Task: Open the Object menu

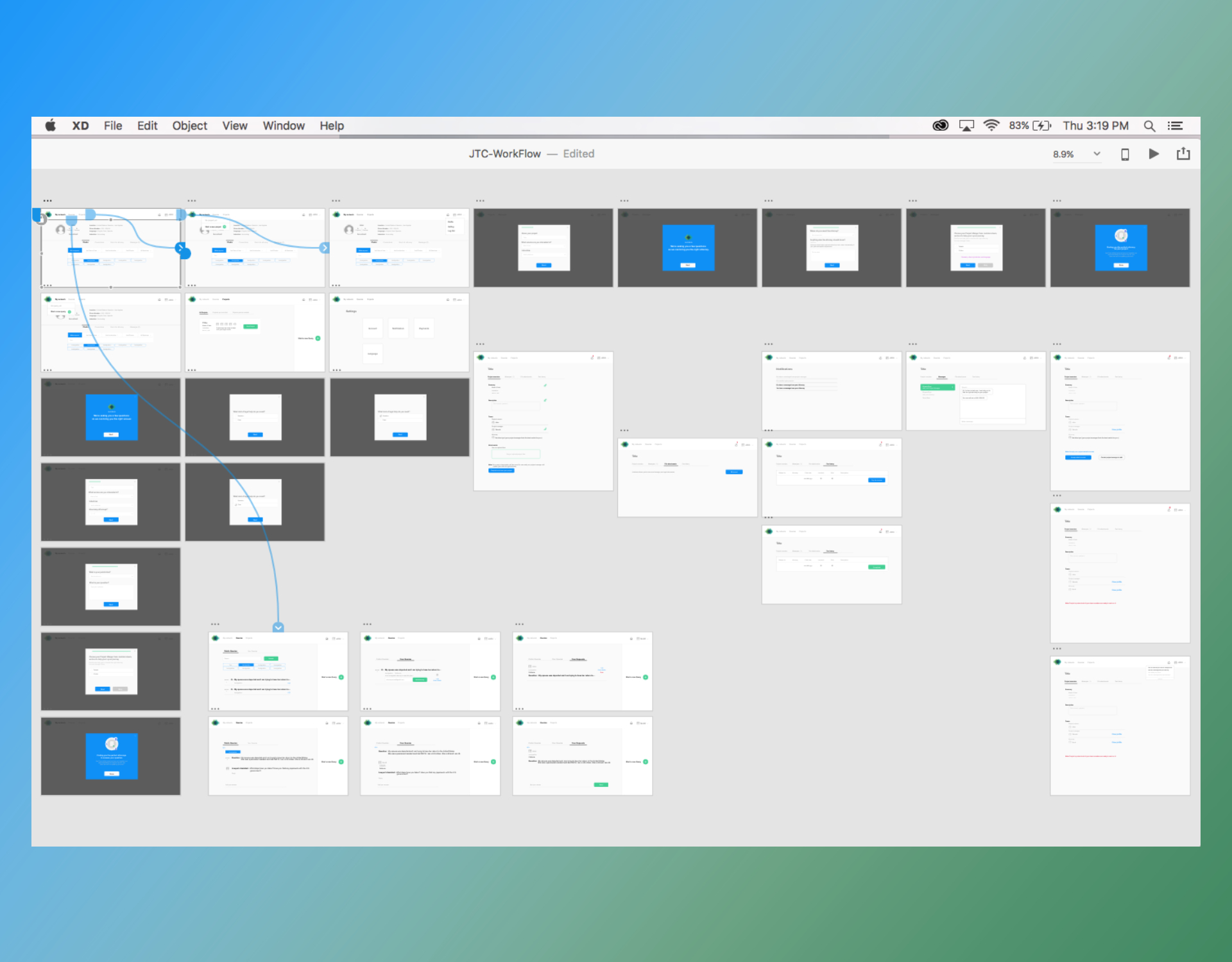Action: pos(189,126)
